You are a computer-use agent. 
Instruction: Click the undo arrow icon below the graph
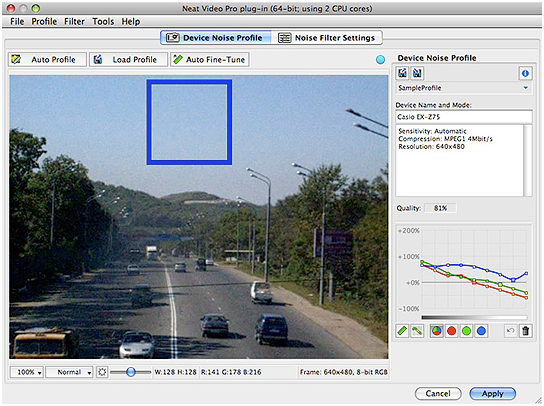(510, 331)
